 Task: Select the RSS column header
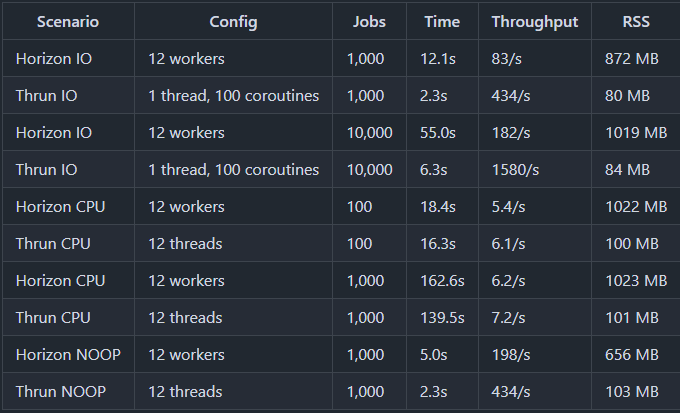pos(636,22)
